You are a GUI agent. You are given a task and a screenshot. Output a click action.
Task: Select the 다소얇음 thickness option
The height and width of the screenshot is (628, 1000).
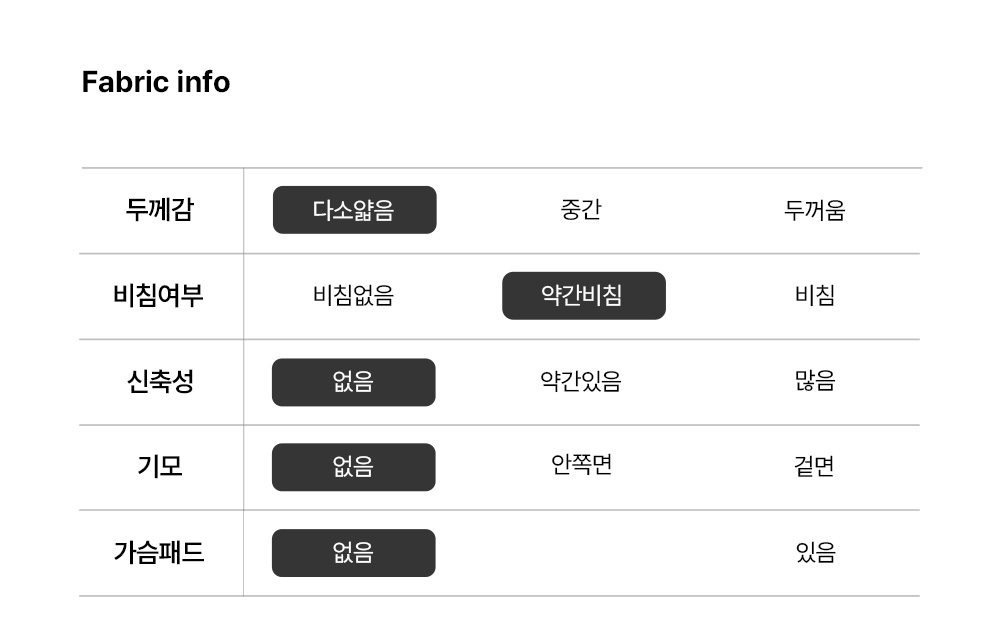(x=354, y=210)
